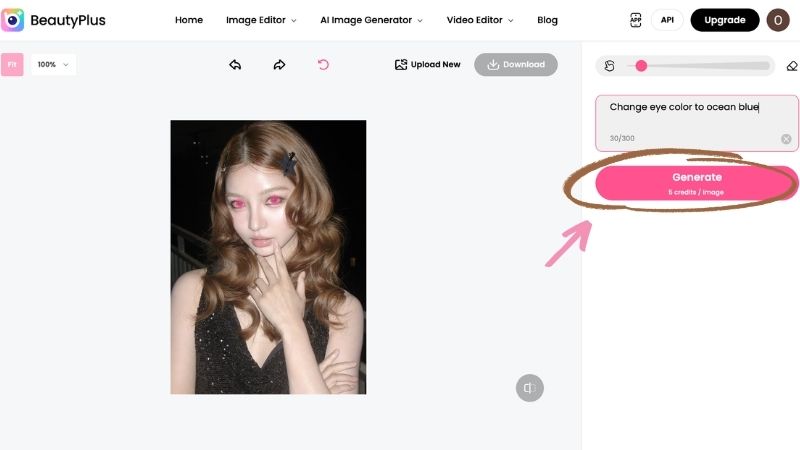The height and width of the screenshot is (450, 800).
Task: Toggle the Fit view button
Action: click(12, 65)
